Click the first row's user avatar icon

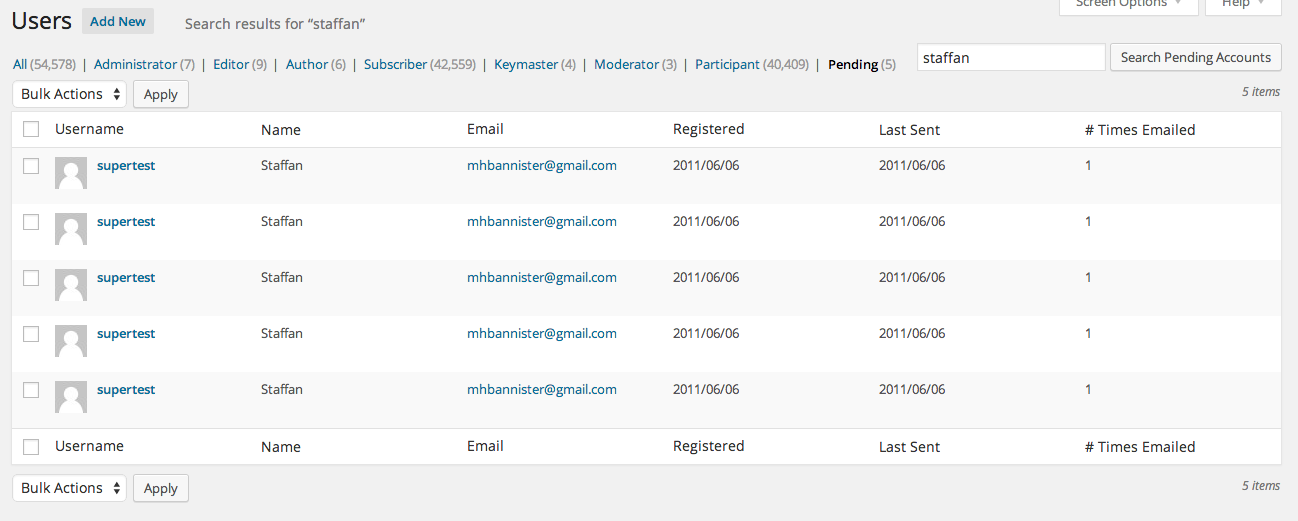click(x=71, y=173)
